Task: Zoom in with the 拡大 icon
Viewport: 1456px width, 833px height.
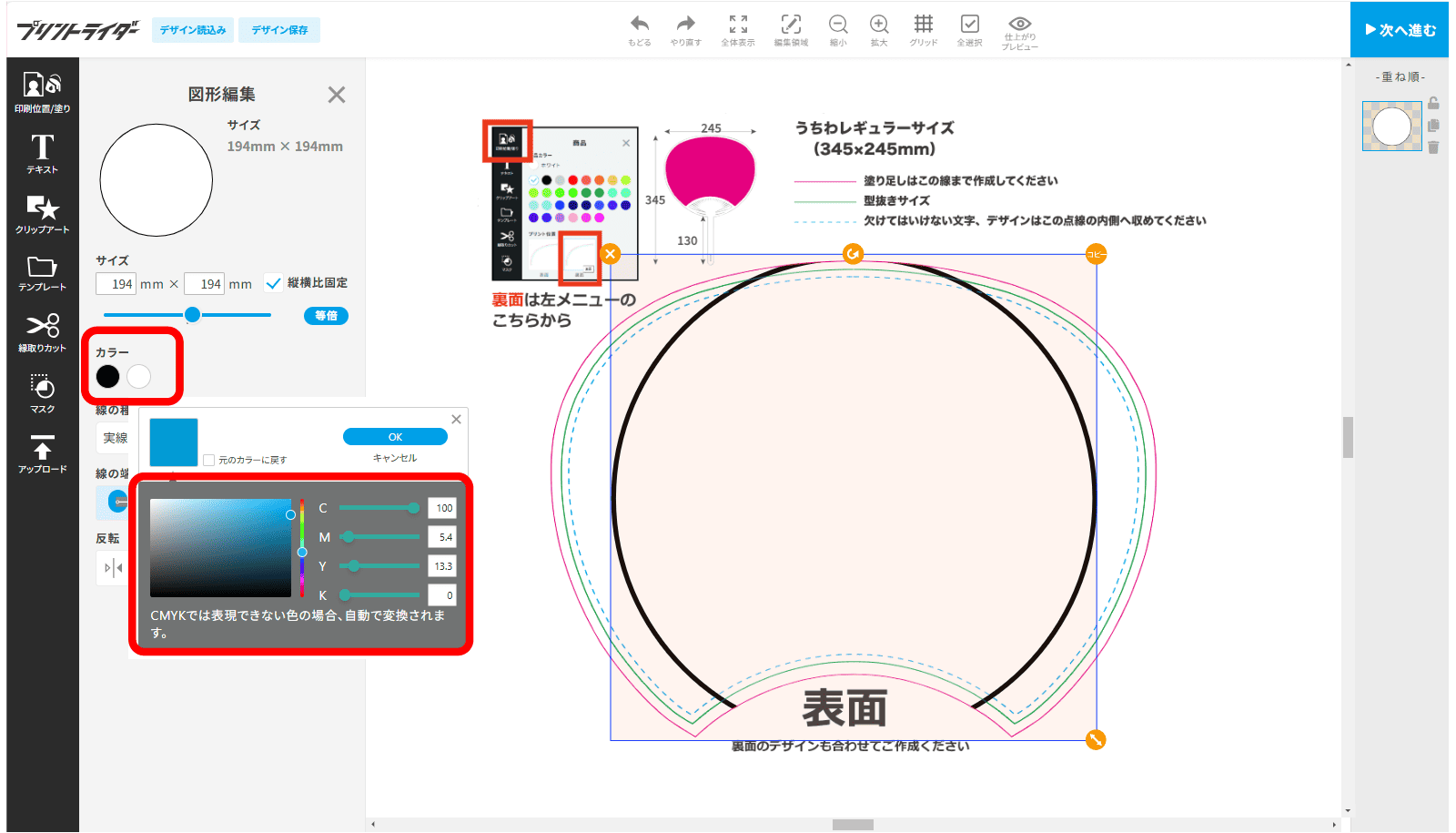Action: (x=879, y=30)
